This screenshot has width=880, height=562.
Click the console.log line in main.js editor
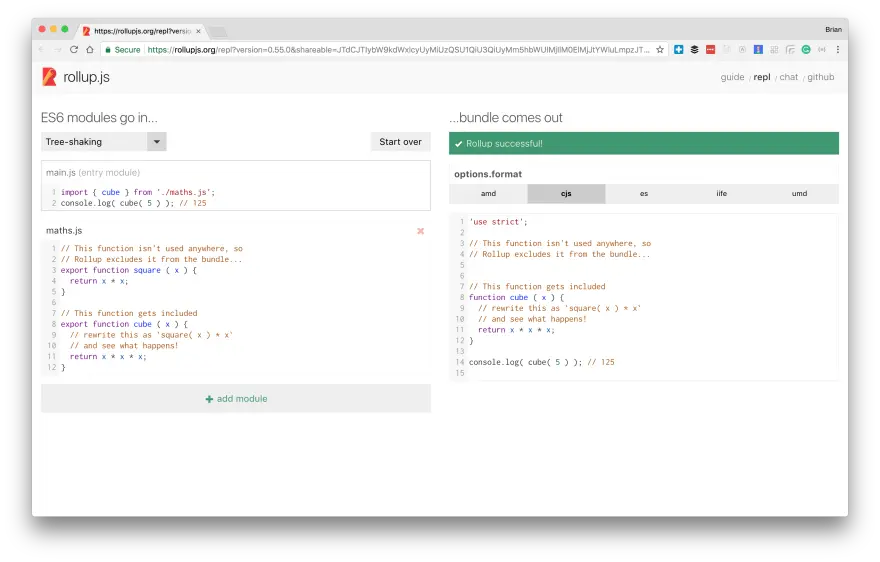[134, 203]
